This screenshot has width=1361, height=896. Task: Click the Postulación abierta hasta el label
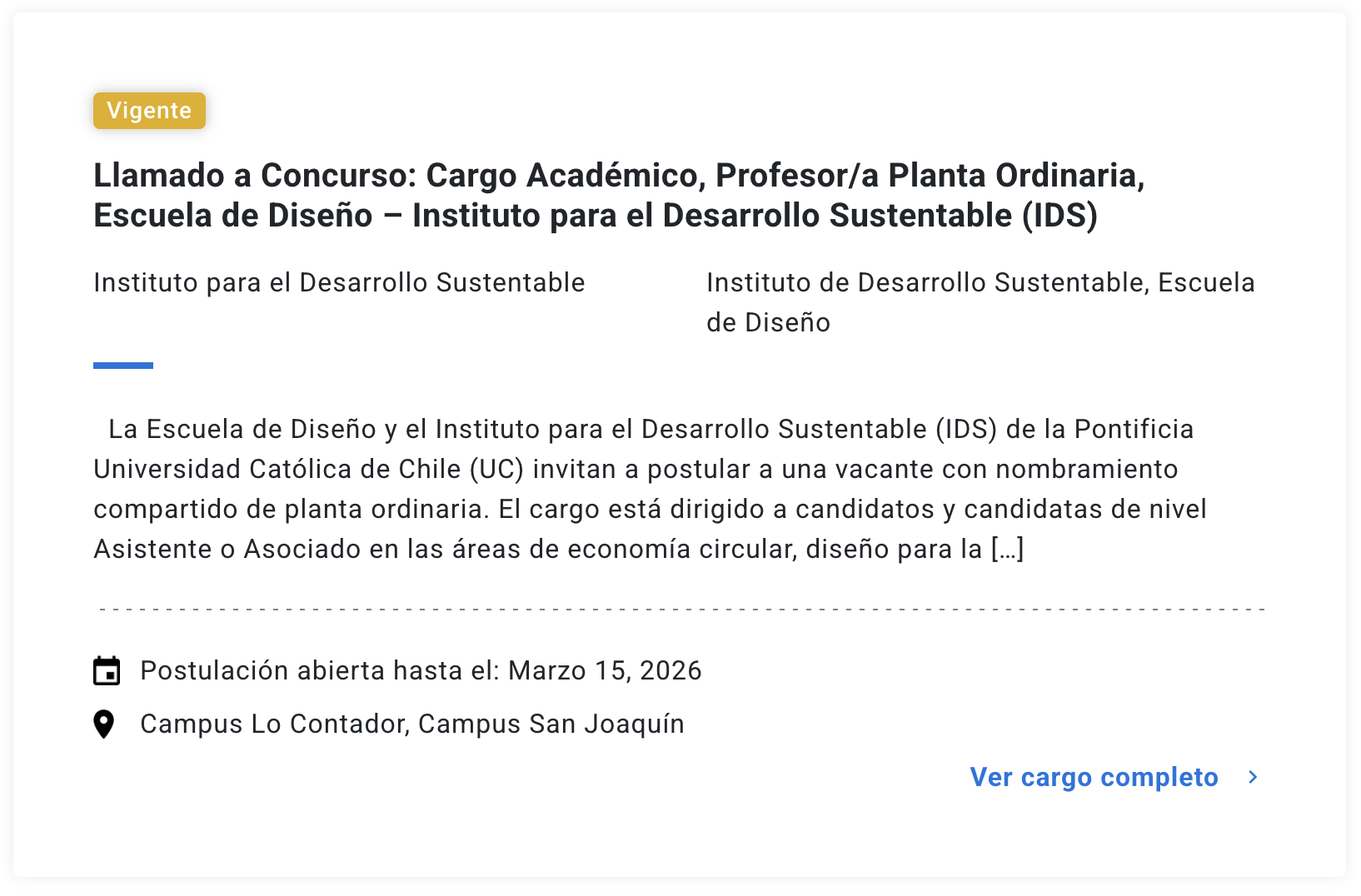319,670
